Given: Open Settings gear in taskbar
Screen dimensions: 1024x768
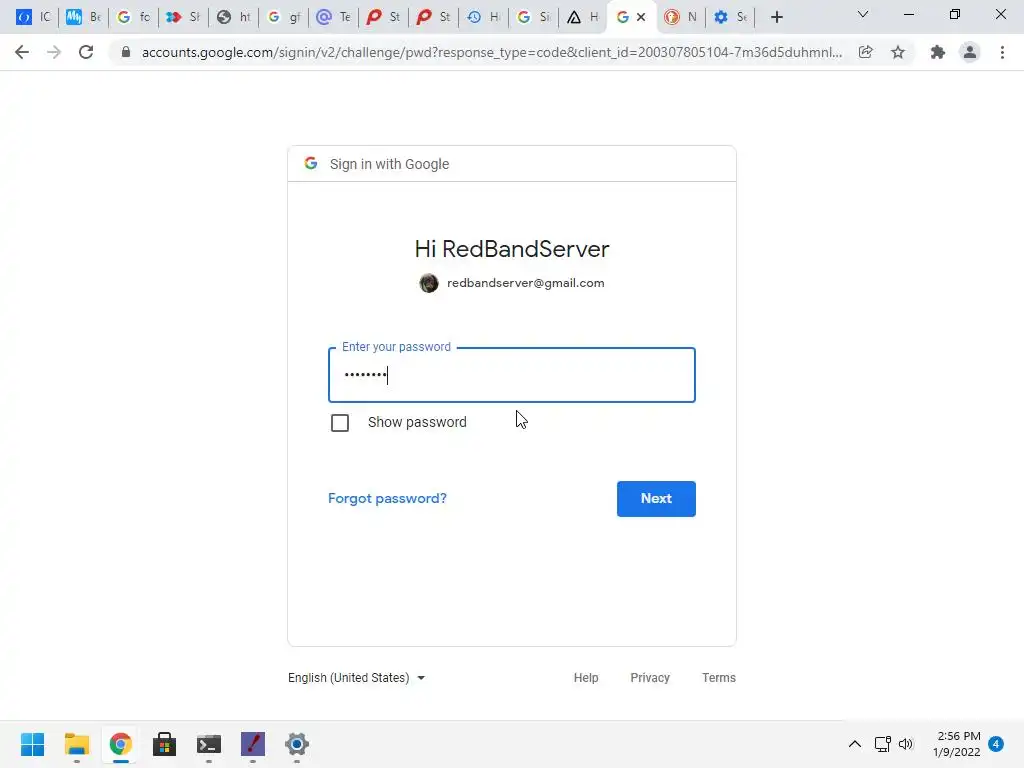Looking at the screenshot, I should tap(296, 744).
